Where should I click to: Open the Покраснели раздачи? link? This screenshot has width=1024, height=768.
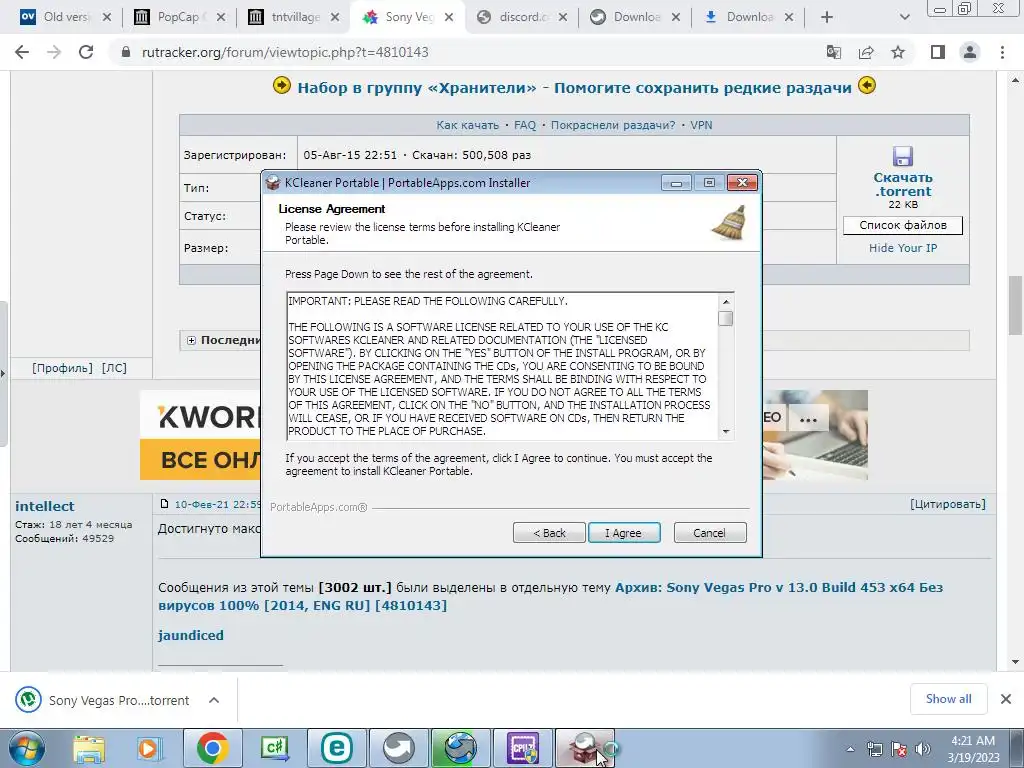[613, 125]
